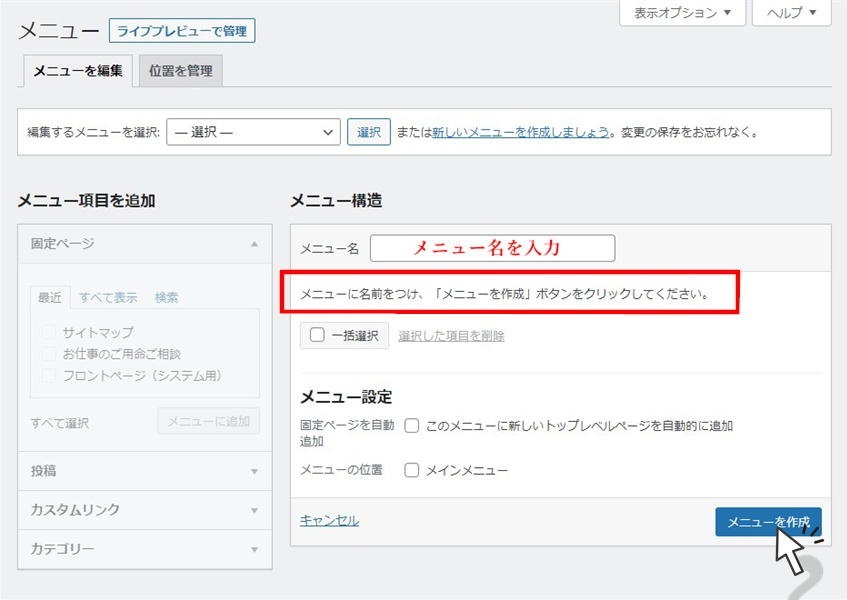Switch to the 位置を管理 tab
The image size is (847, 600).
tap(180, 71)
